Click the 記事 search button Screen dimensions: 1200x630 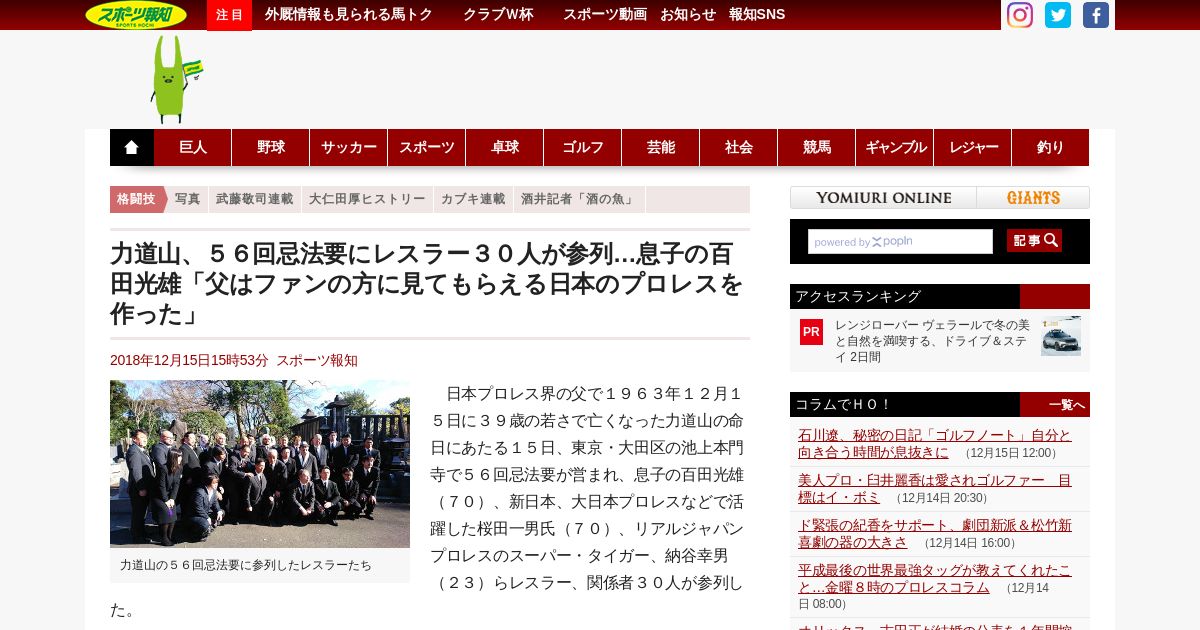1034,241
